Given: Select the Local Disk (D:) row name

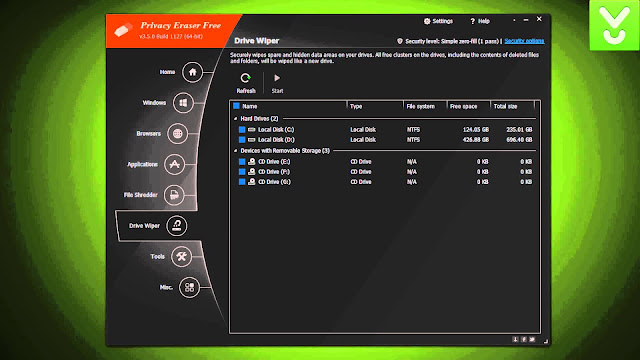Looking at the screenshot, I should coord(276,140).
